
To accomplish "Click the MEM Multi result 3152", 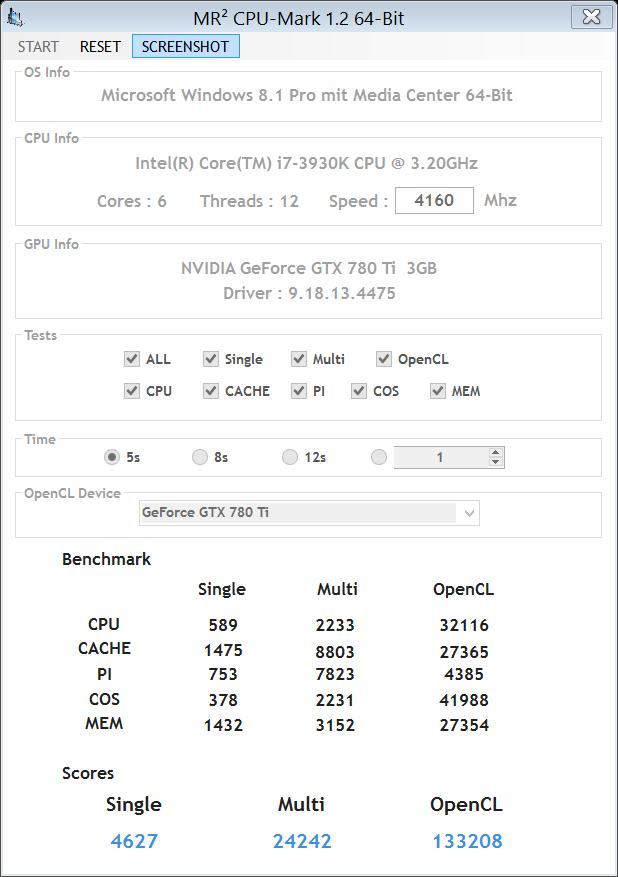I will (x=335, y=725).
